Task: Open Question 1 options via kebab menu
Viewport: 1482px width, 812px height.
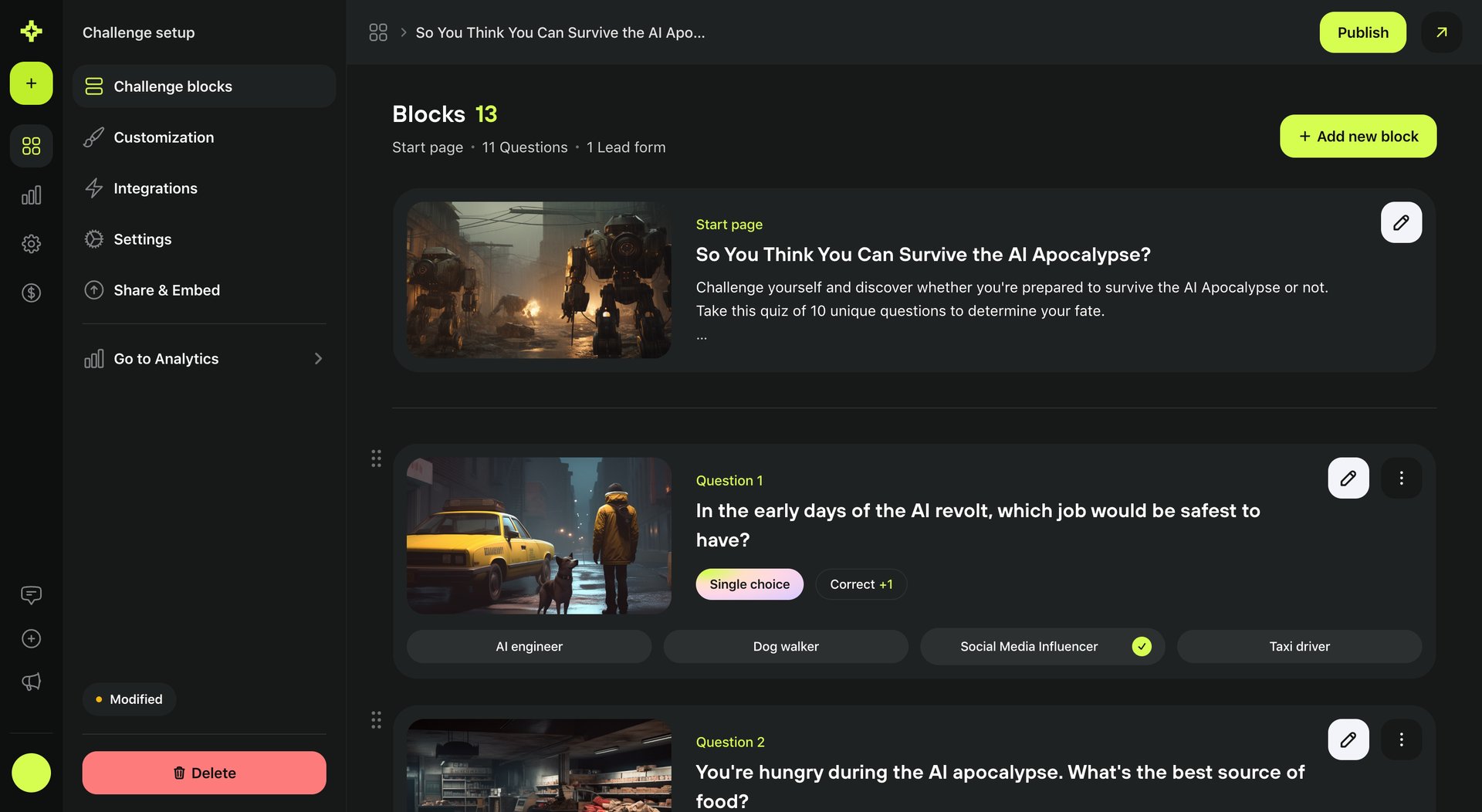Action: point(1402,478)
